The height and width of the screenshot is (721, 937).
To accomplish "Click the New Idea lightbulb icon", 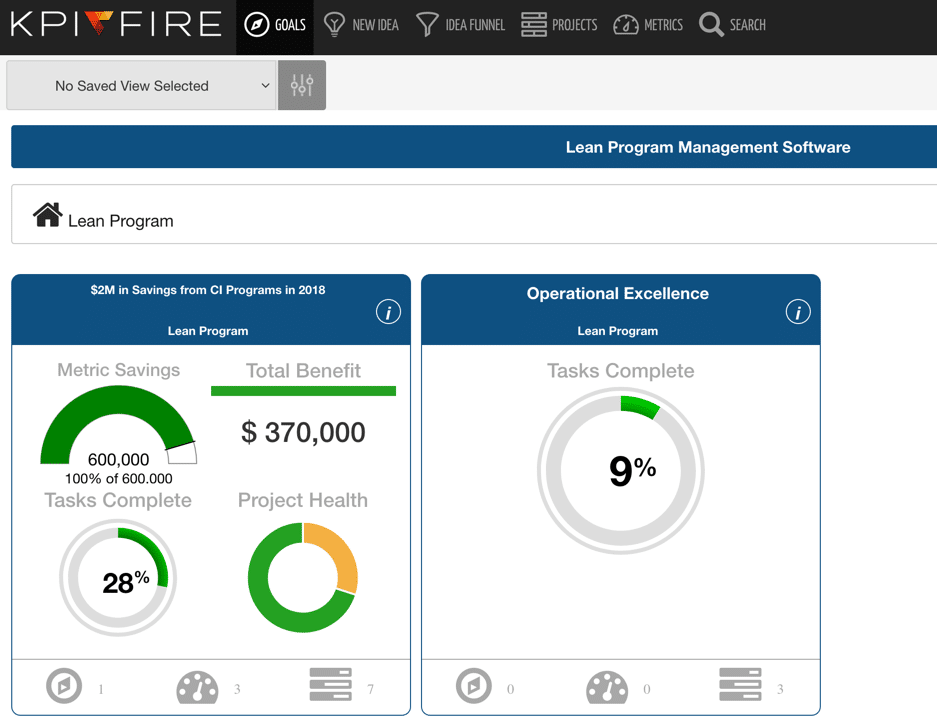I will [x=334, y=24].
